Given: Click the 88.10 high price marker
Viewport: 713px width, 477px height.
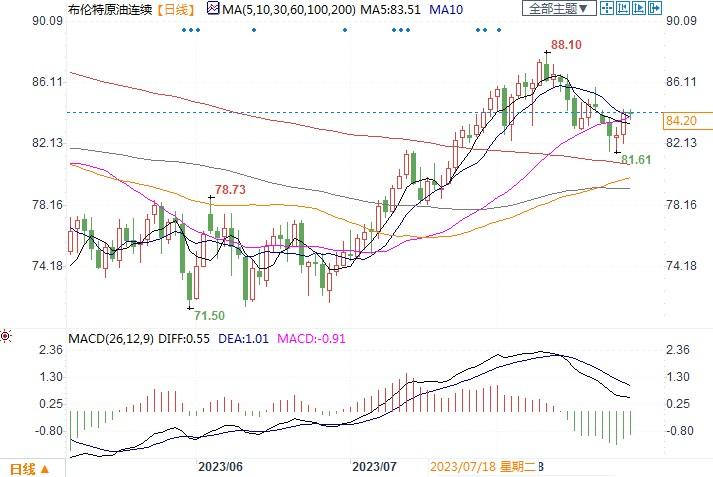Looking at the screenshot, I should (566, 45).
